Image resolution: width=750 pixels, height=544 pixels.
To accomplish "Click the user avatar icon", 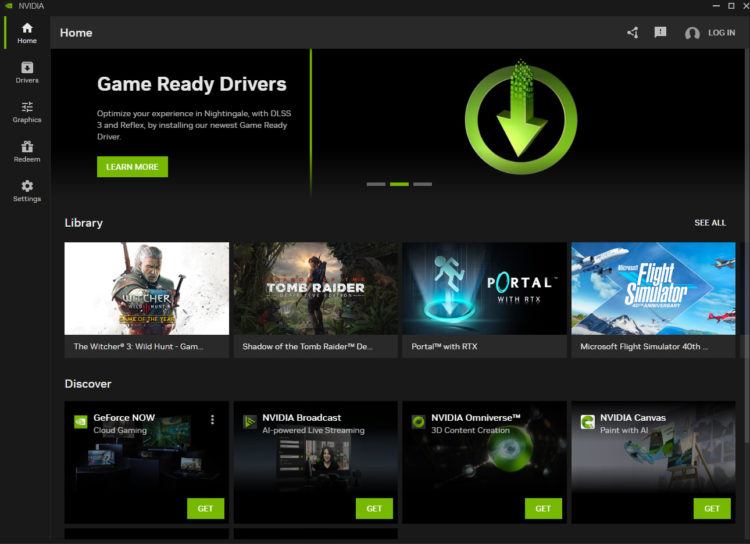I will pos(692,33).
